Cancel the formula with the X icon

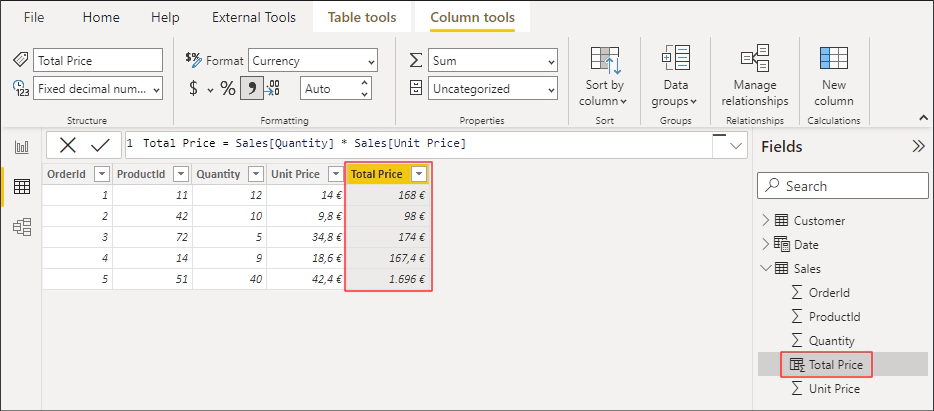coord(67,145)
